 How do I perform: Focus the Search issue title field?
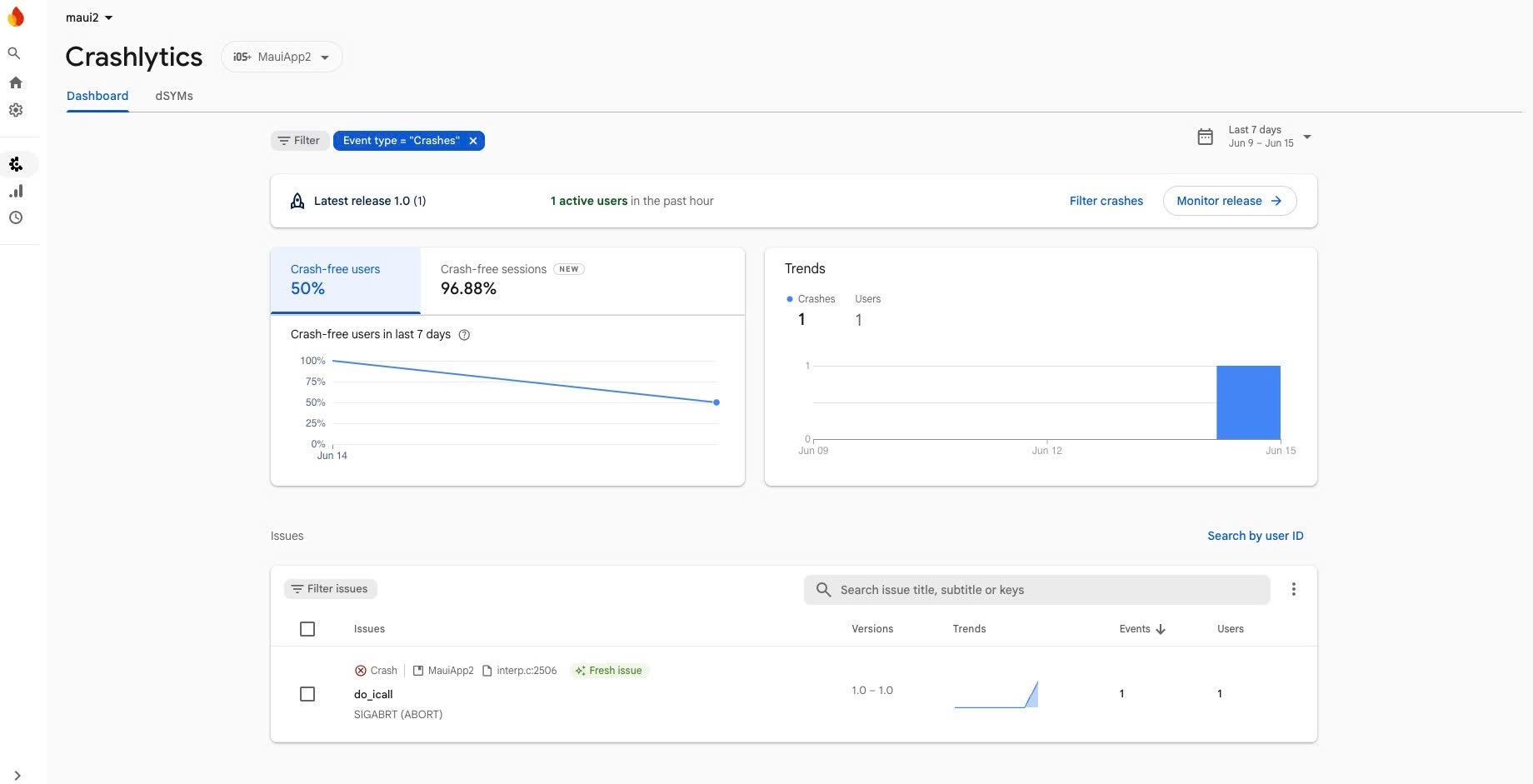point(1036,590)
